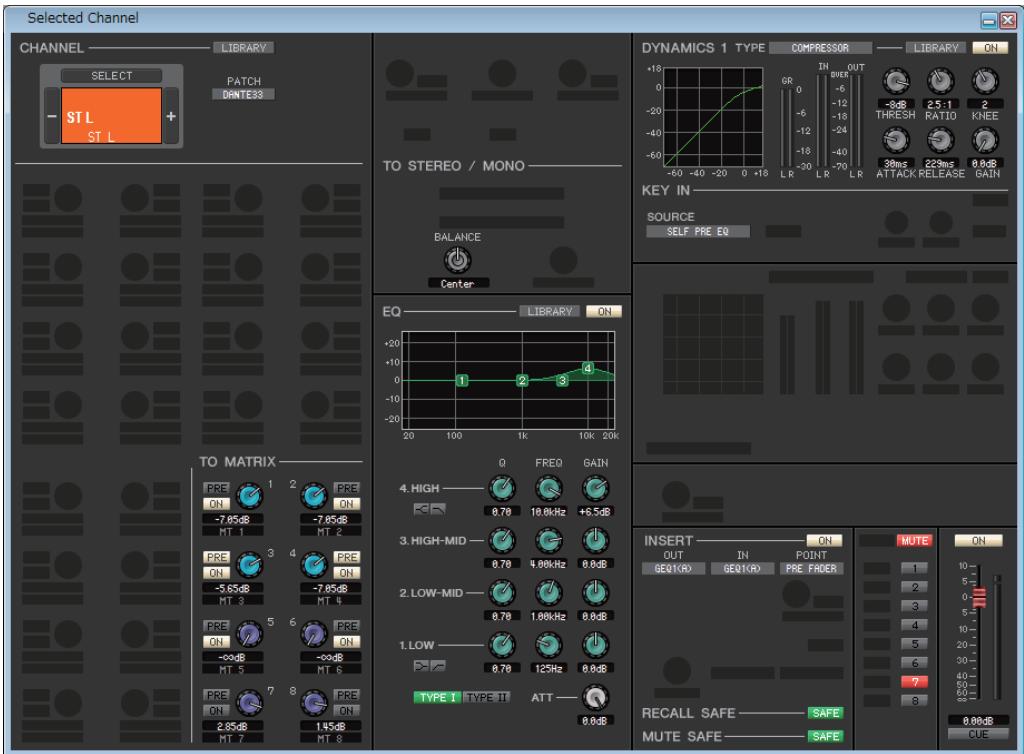This screenshot has height=754, width=1024.
Task: Adjust the matrix 5 send level knob
Action: point(249,634)
